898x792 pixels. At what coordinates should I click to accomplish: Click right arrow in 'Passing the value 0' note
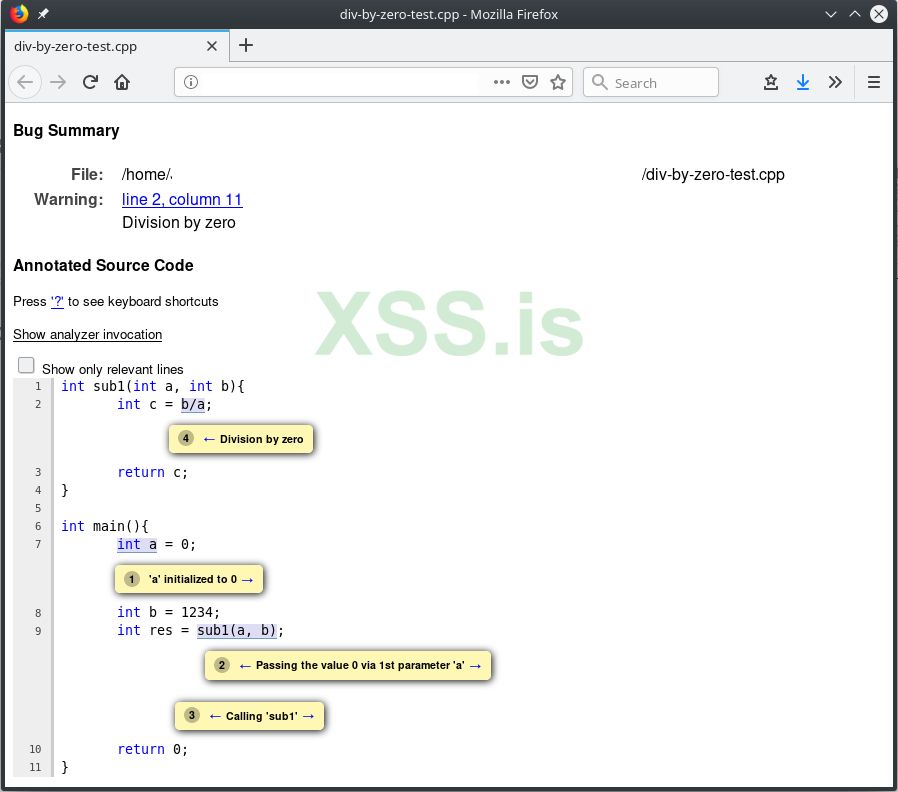coord(475,665)
